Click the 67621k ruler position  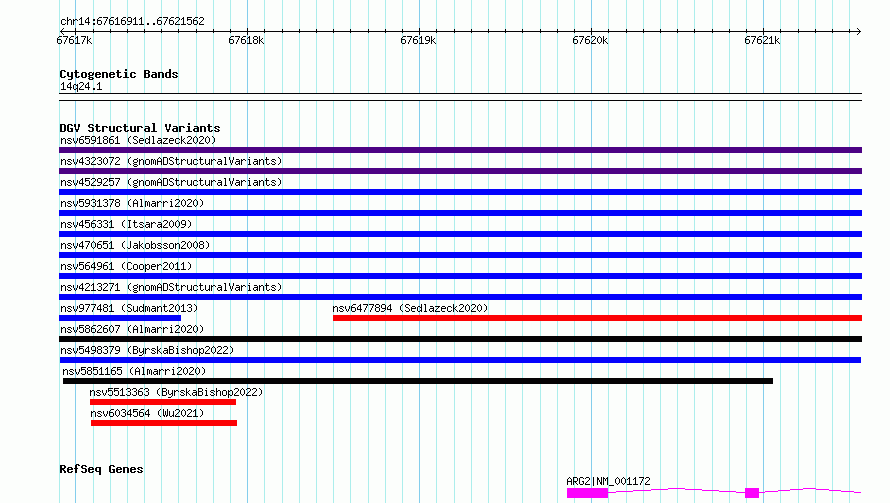[x=762, y=40]
